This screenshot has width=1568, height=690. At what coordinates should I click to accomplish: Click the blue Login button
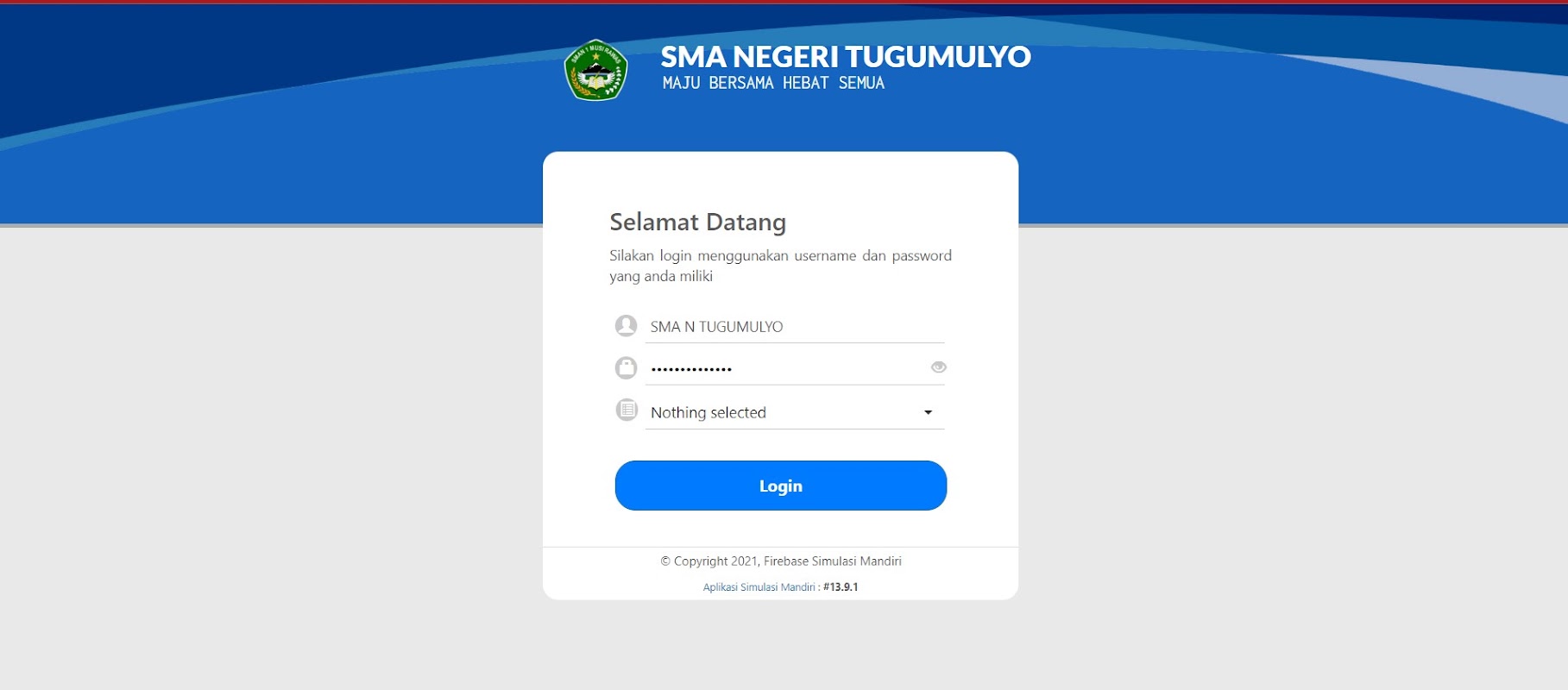tap(781, 486)
